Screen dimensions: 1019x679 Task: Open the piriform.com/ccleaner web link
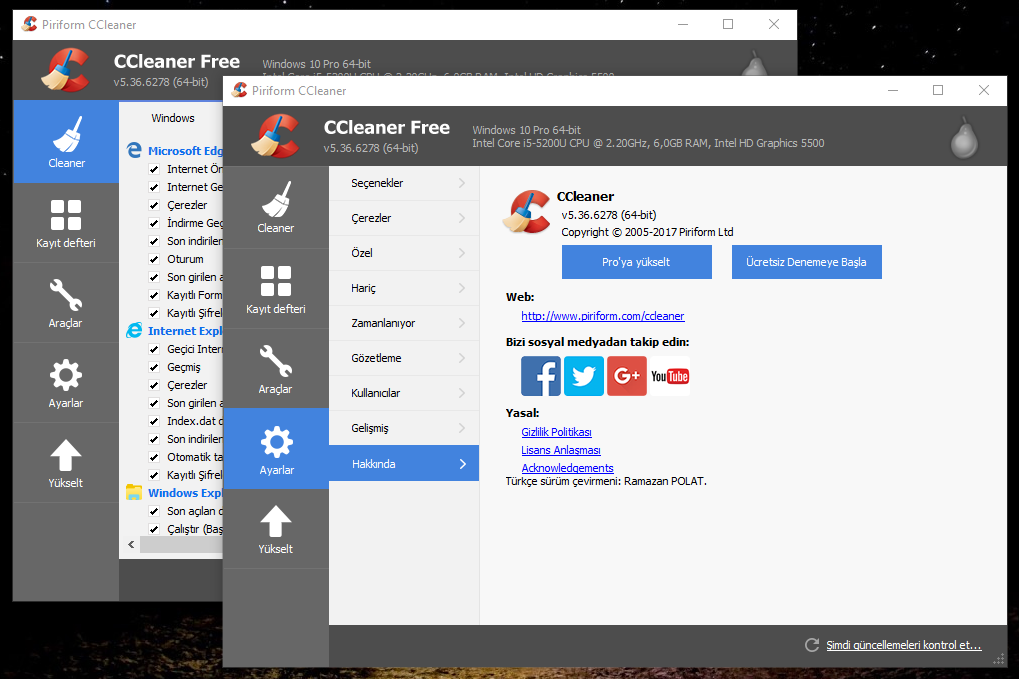point(602,316)
